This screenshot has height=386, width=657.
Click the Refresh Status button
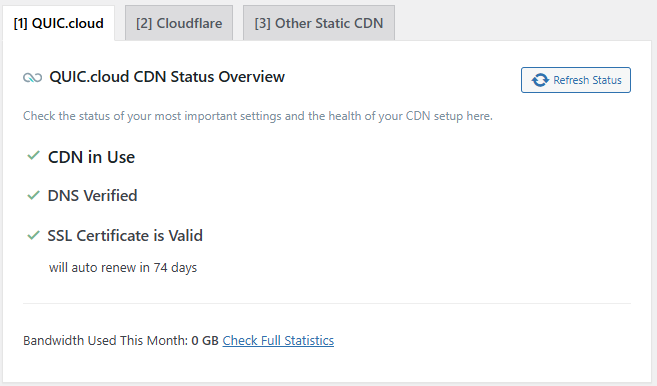pyautogui.click(x=576, y=80)
